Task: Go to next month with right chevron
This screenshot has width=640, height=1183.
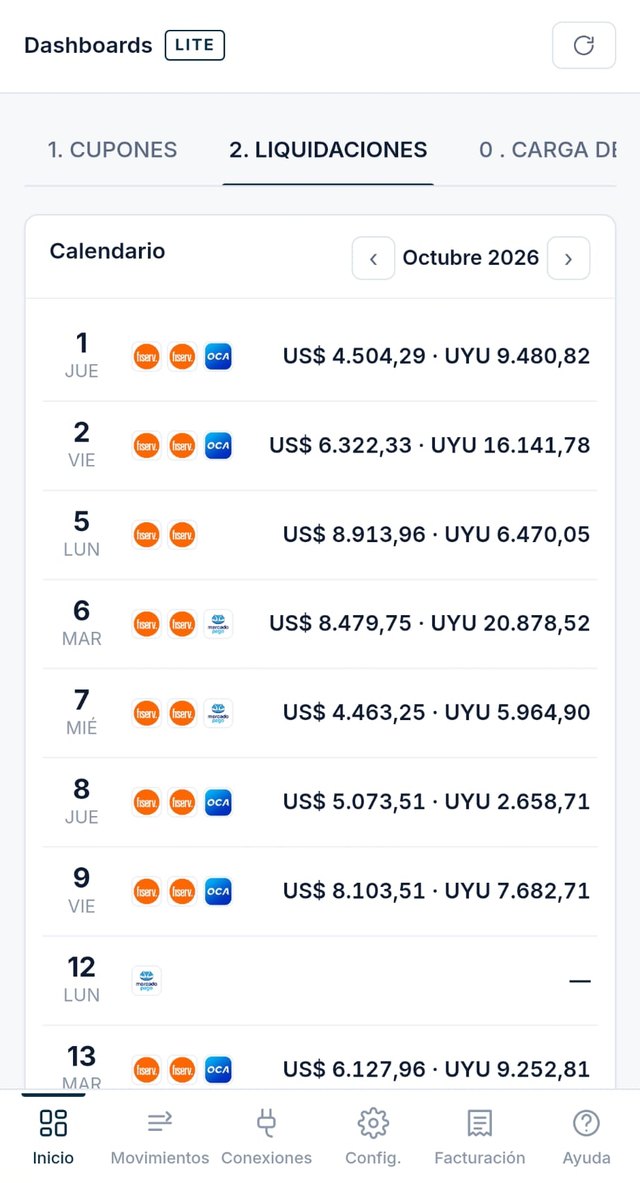Action: point(568,258)
